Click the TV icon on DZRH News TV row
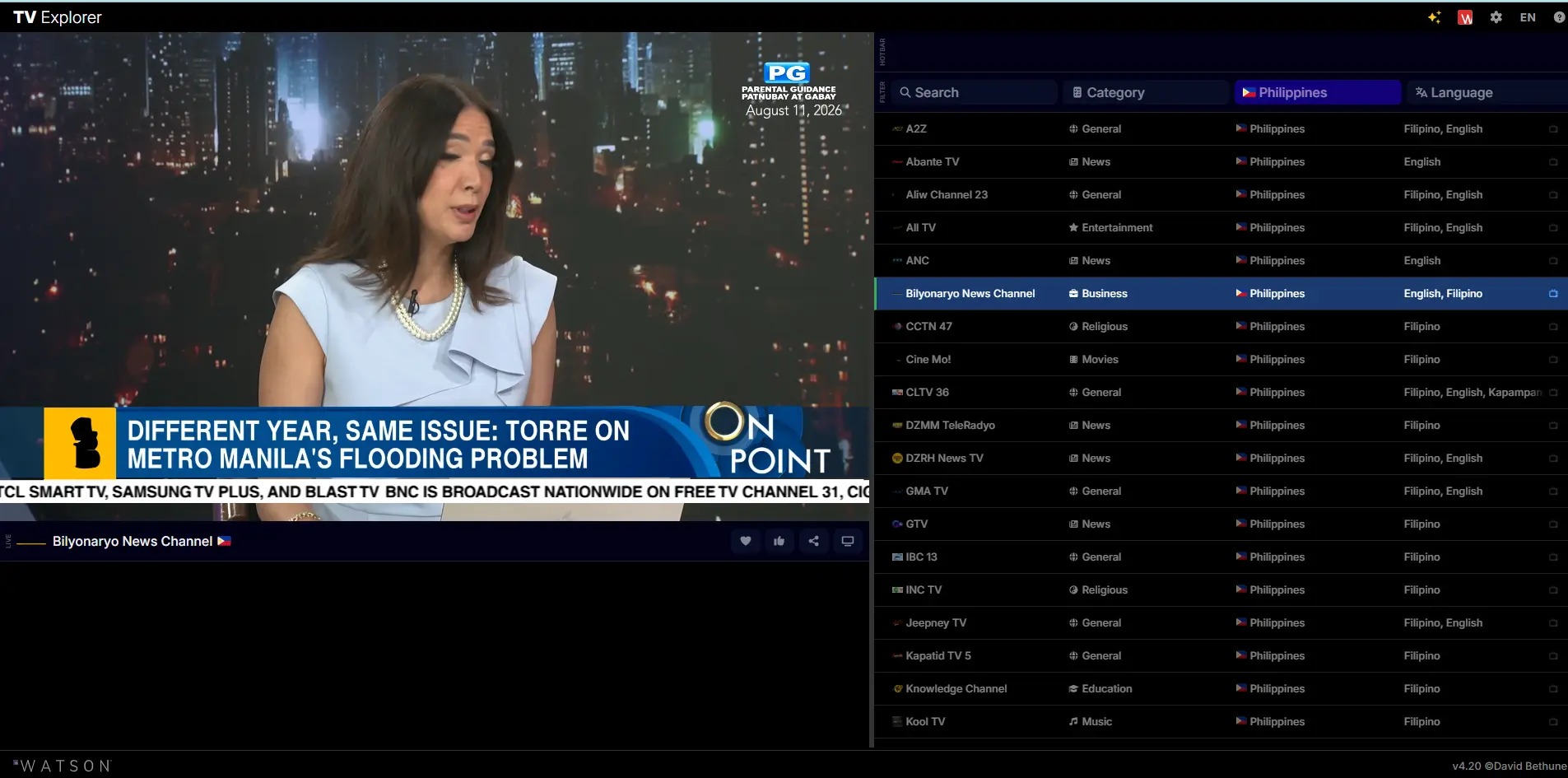This screenshot has width=1568, height=778. [x=1553, y=459]
